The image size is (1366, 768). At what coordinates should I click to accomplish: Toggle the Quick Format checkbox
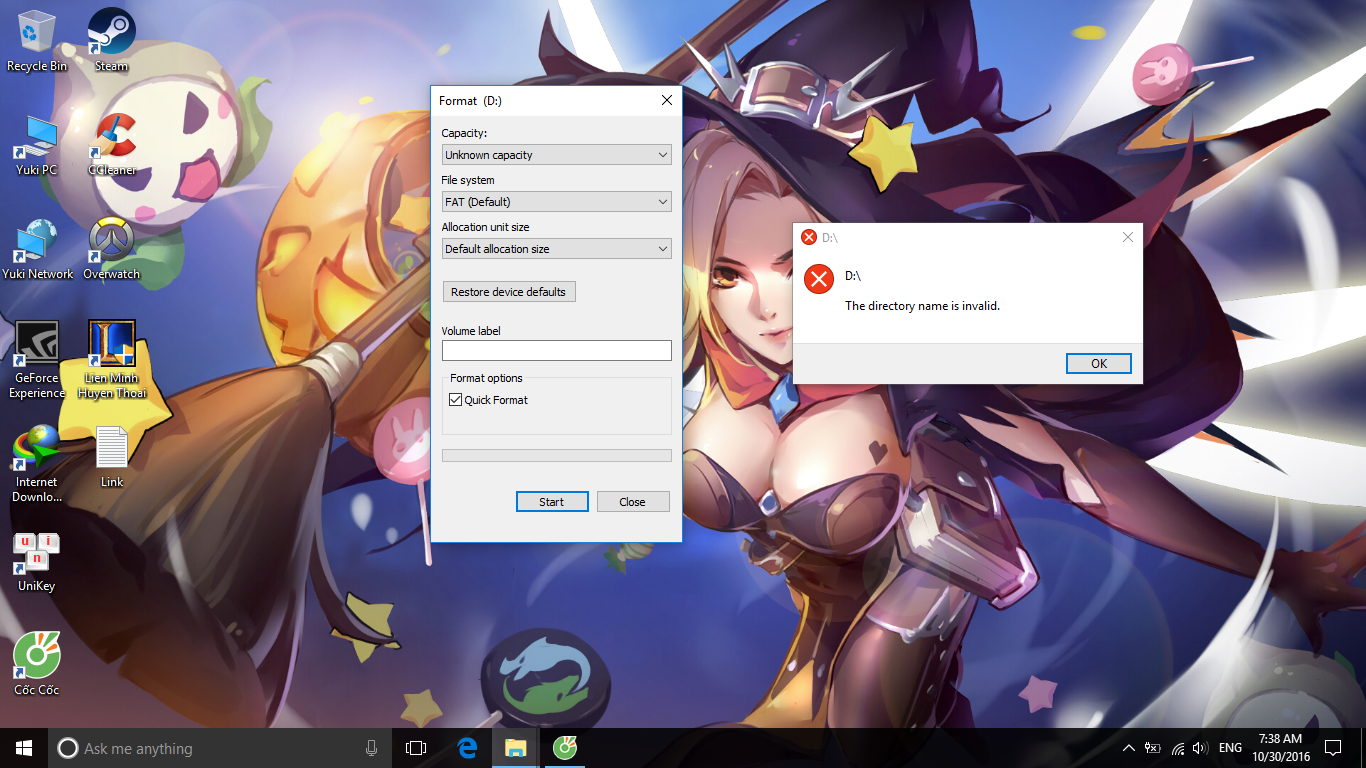(456, 400)
